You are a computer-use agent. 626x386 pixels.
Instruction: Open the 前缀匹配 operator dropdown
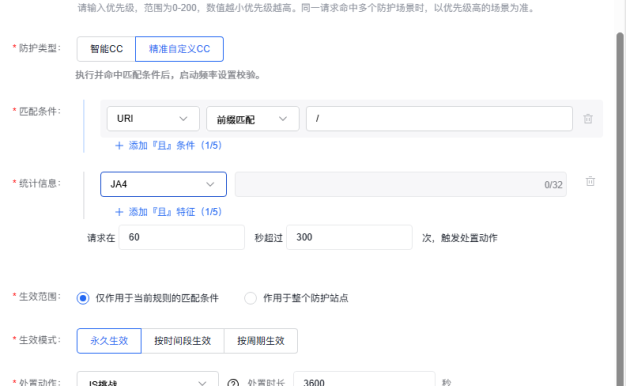coord(253,119)
